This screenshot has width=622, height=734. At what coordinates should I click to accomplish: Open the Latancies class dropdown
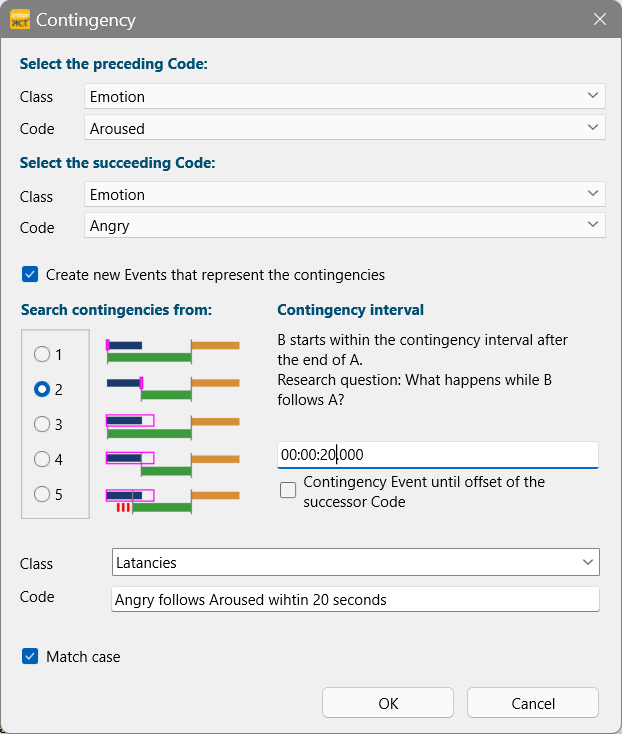(356, 562)
